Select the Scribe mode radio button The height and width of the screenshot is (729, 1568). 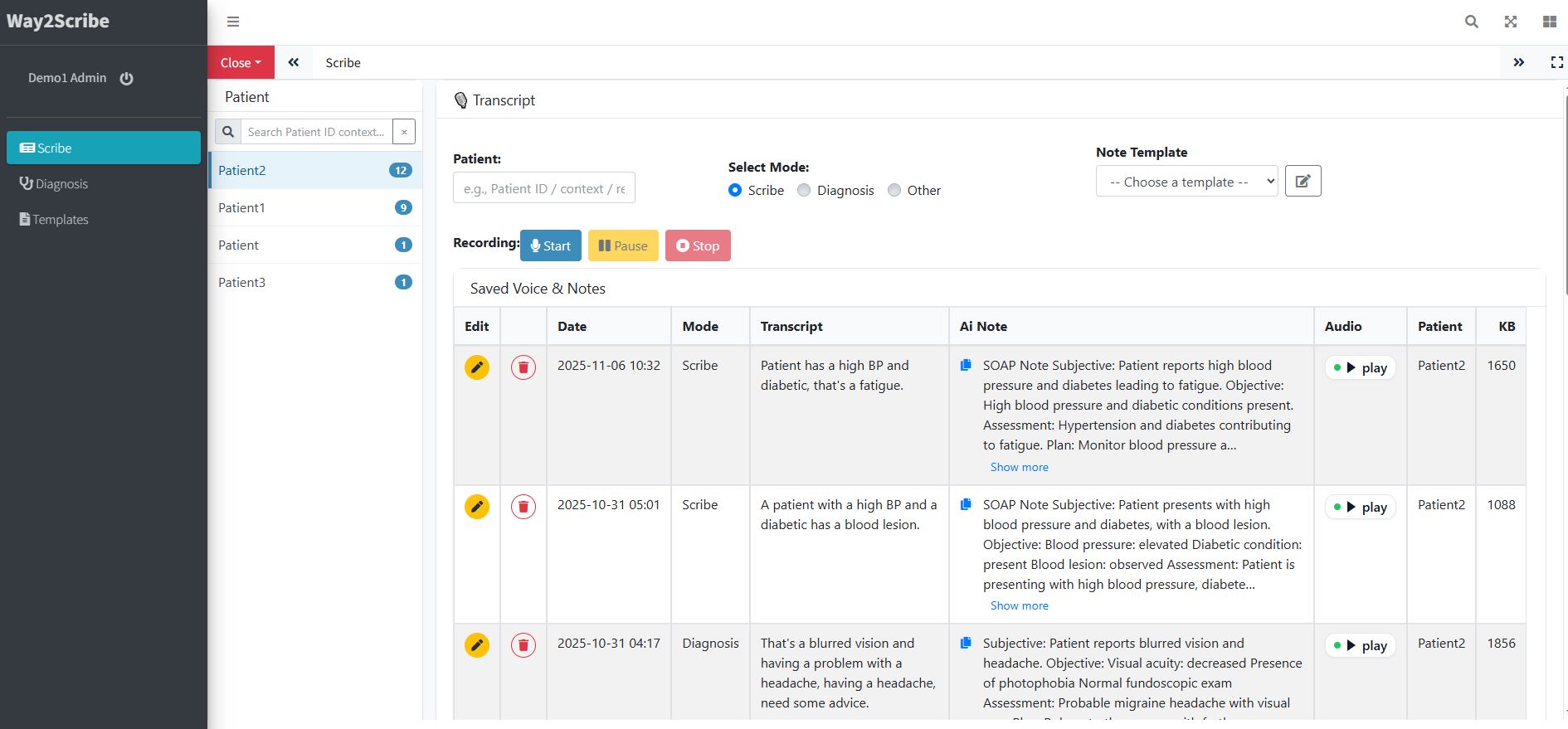coord(735,190)
